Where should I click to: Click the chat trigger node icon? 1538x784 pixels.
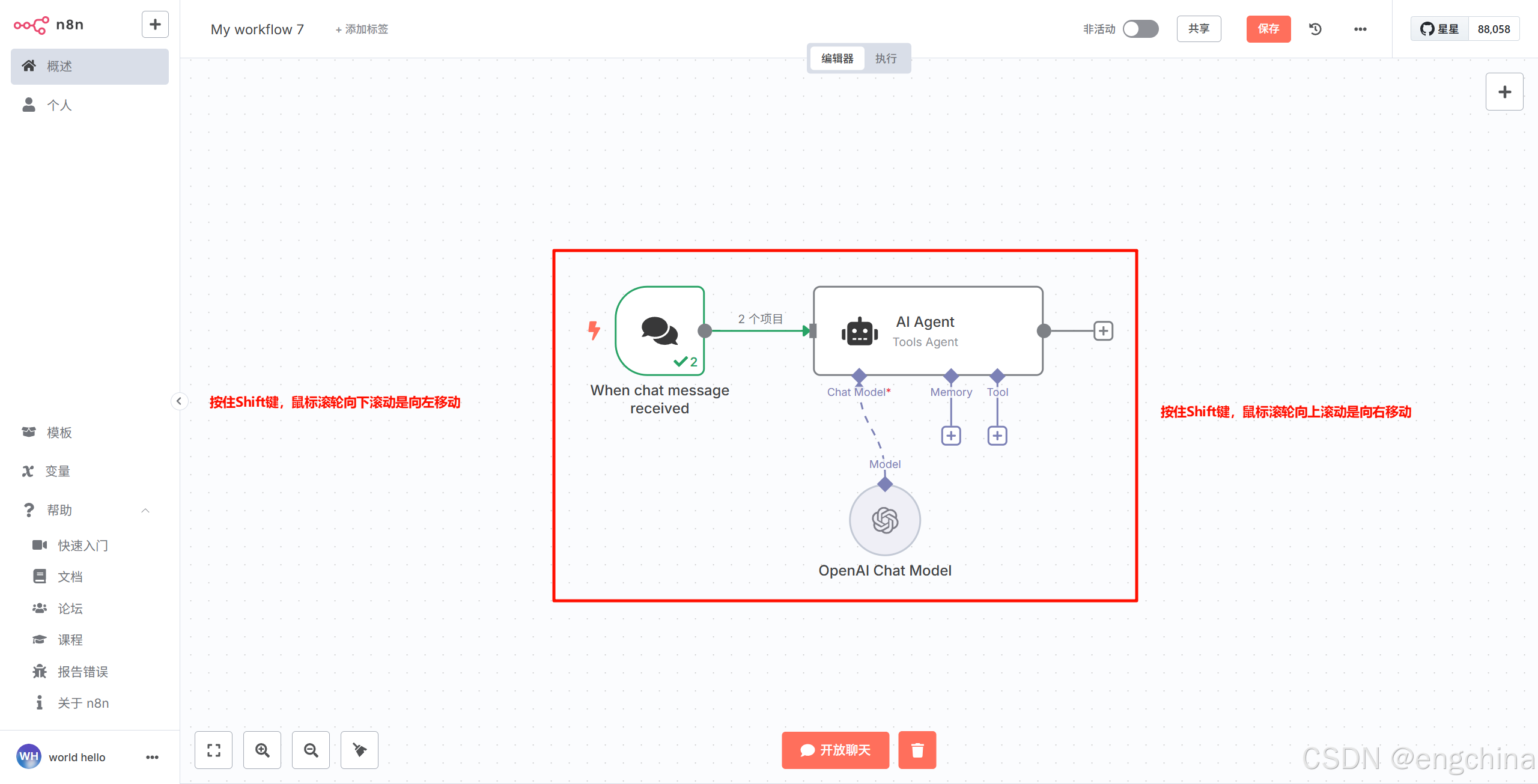click(x=660, y=330)
